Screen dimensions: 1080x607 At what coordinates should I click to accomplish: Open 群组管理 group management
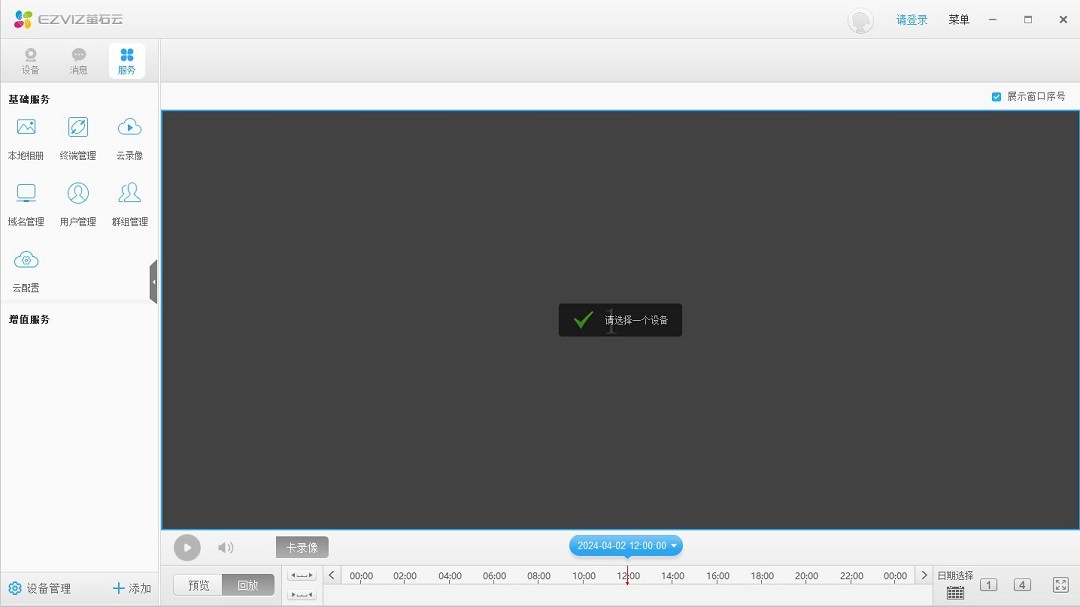point(129,205)
